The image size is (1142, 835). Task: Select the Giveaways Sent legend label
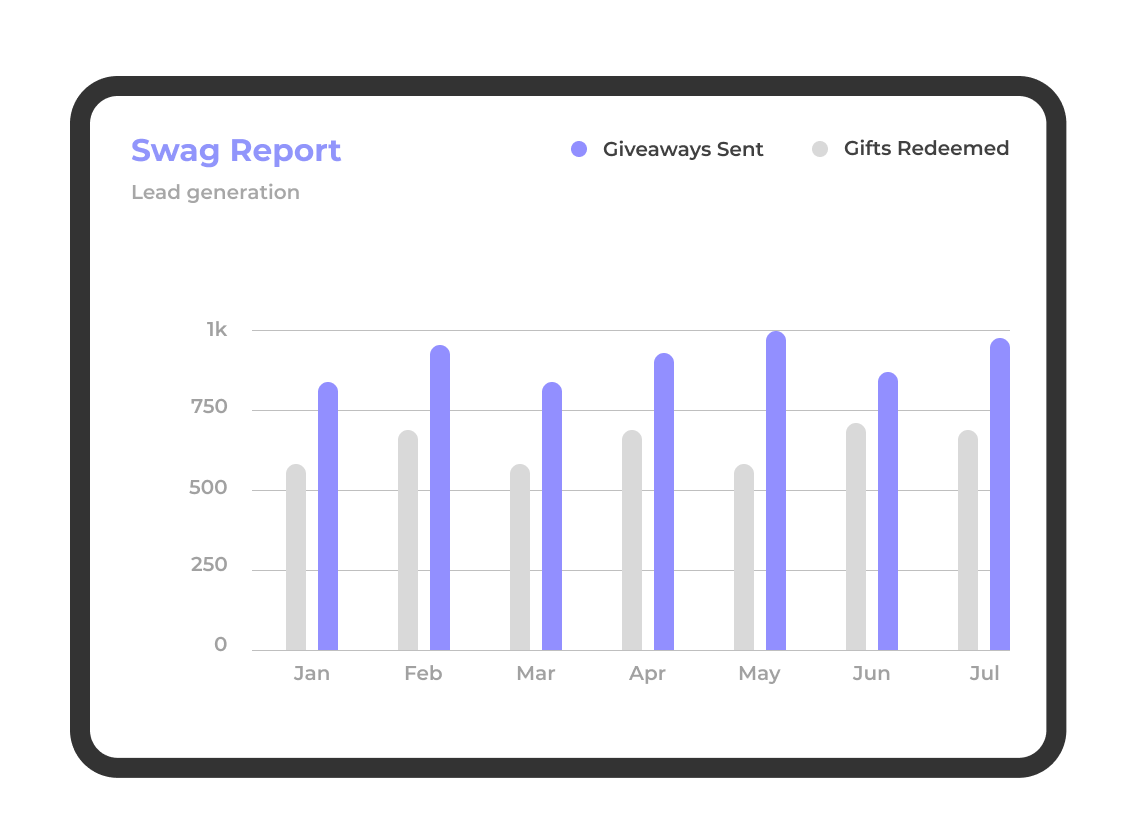(683, 148)
